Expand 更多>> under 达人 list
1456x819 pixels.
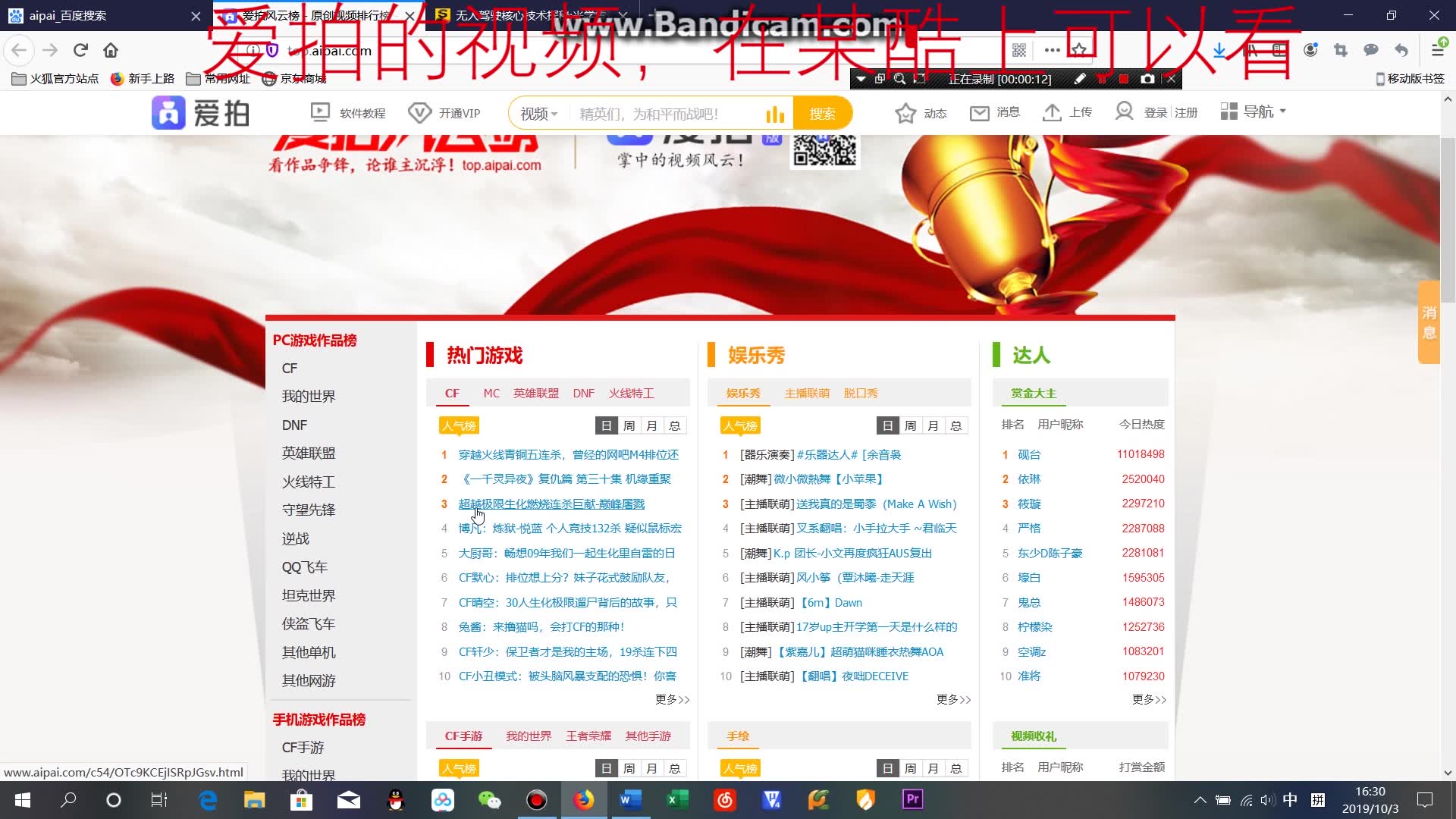click(1150, 699)
